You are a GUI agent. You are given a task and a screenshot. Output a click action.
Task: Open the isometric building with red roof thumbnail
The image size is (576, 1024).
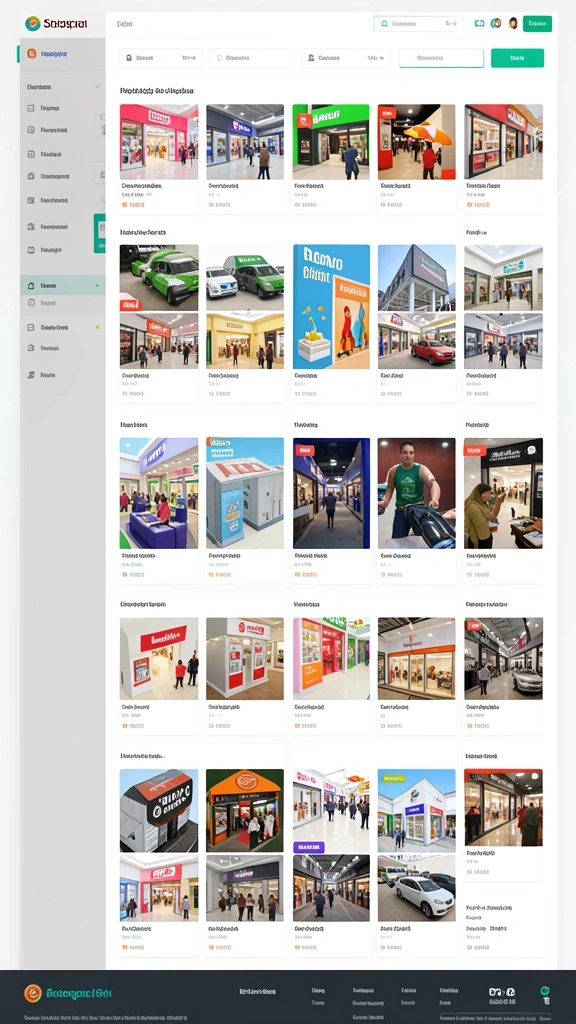coord(245,493)
